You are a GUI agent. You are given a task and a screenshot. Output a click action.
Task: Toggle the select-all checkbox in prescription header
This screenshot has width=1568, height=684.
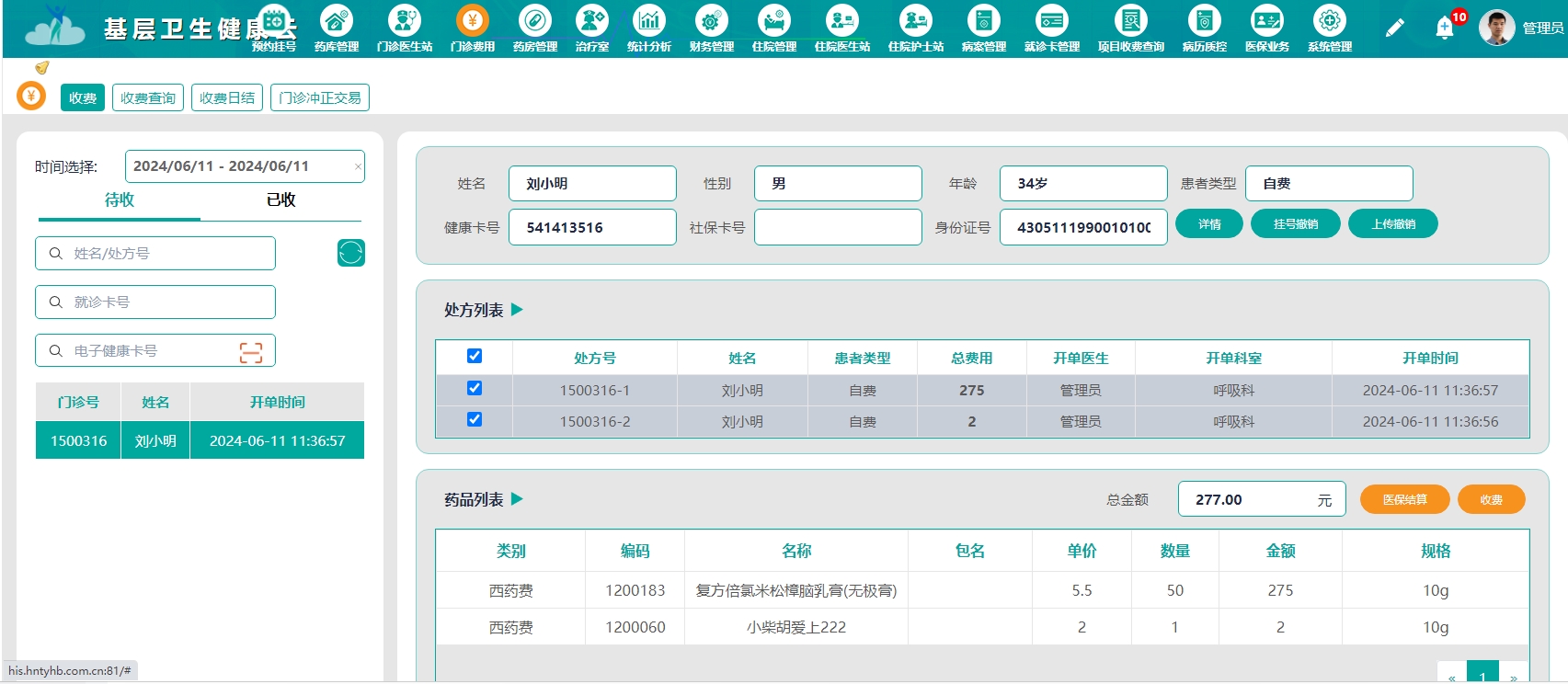475,357
